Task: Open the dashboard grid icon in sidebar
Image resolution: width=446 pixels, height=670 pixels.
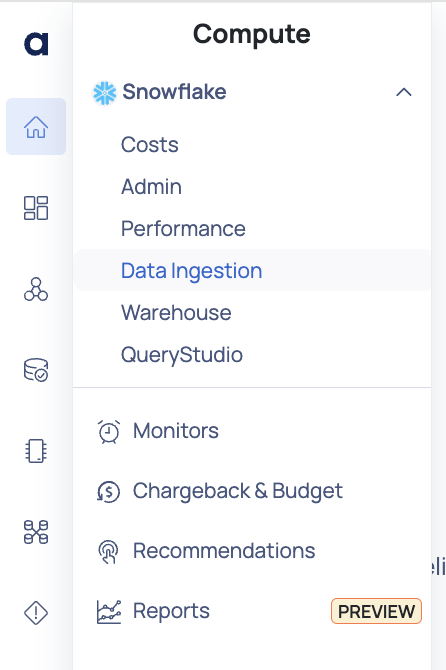Action: coord(36,208)
